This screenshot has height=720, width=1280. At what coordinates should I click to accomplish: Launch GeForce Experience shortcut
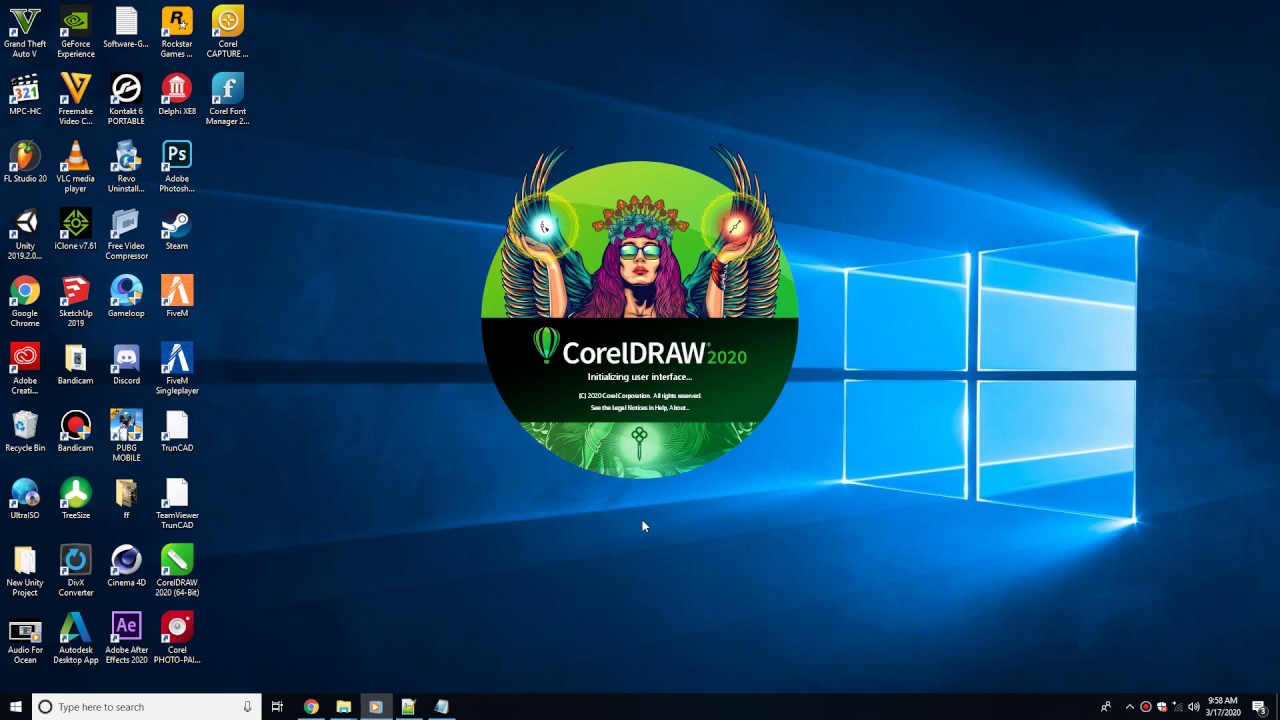(76, 32)
